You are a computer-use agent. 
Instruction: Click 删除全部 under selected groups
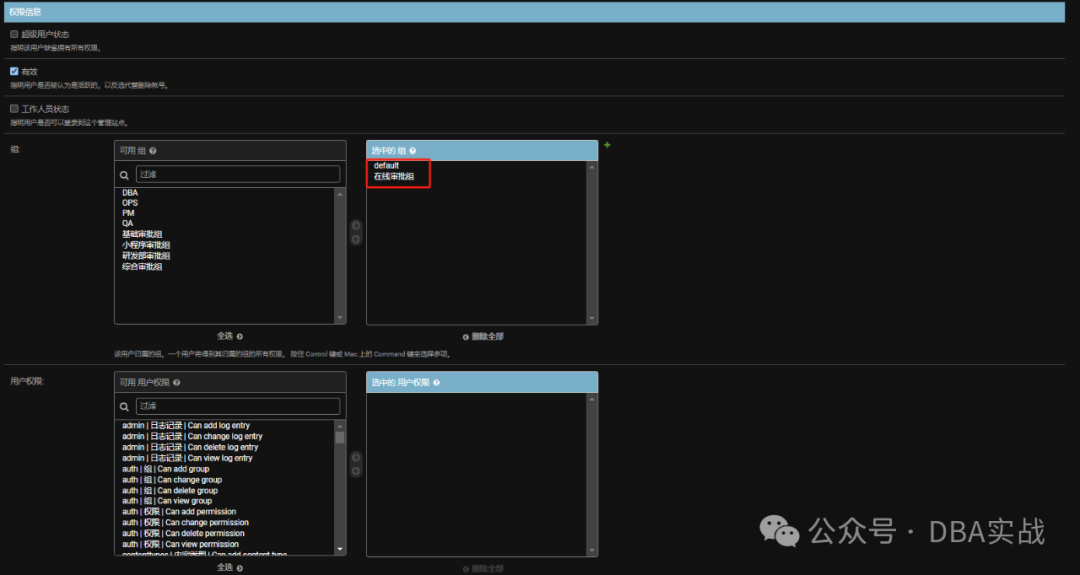coord(484,337)
